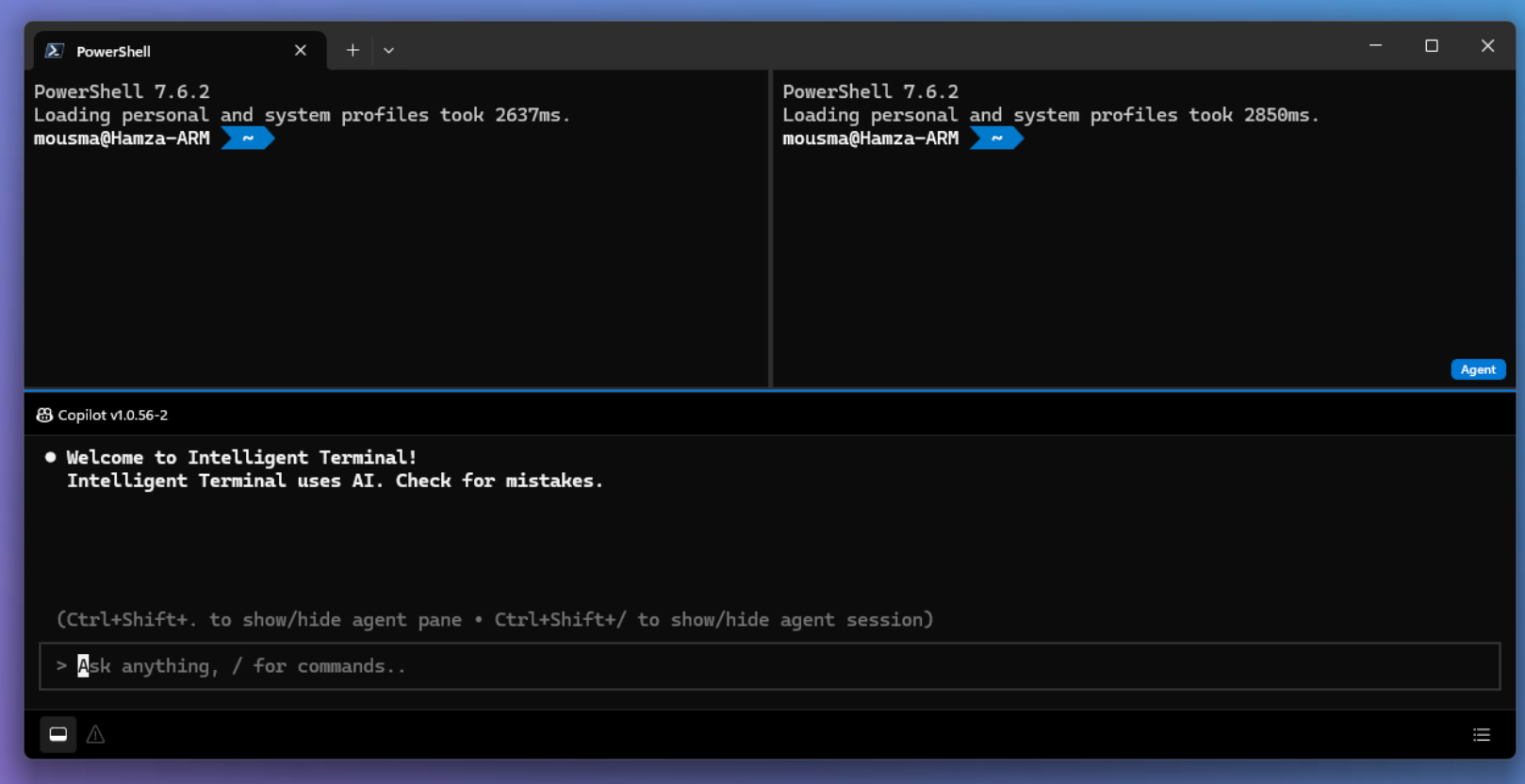Screen dimensions: 1525x784
Task: Maximize the terminal window
Action: click(x=1432, y=46)
